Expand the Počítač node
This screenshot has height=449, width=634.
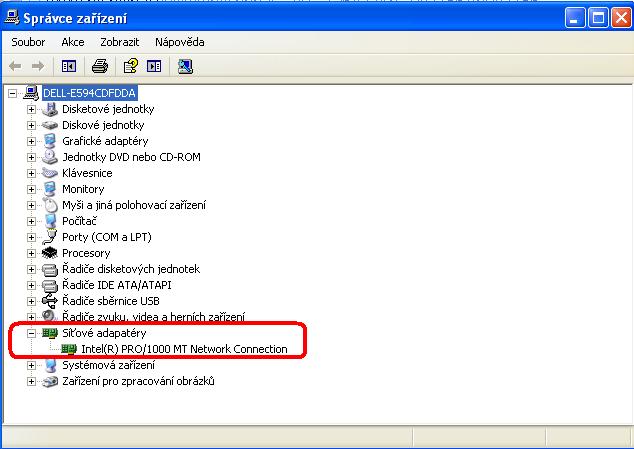(x=31, y=221)
